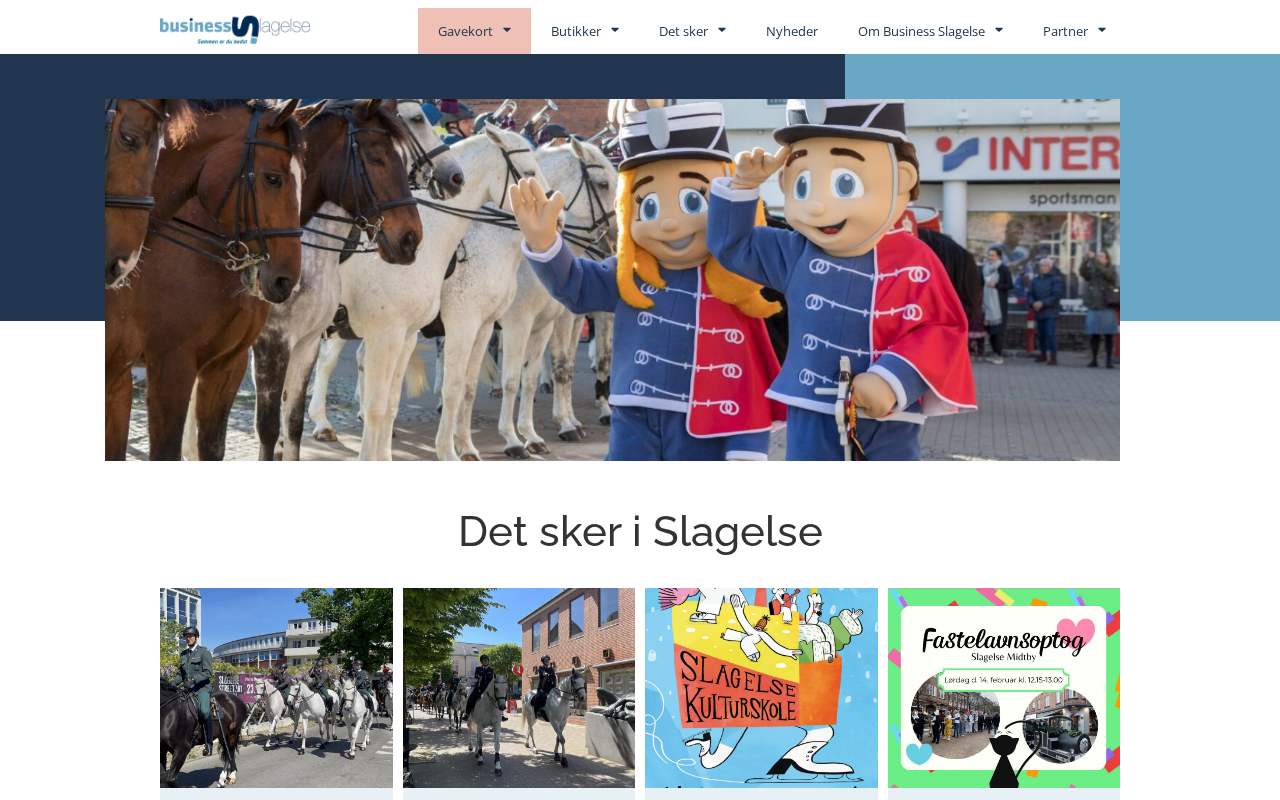This screenshot has height=800, width=1280.
Task: Open the Butikker menu item
Action: coord(576,31)
